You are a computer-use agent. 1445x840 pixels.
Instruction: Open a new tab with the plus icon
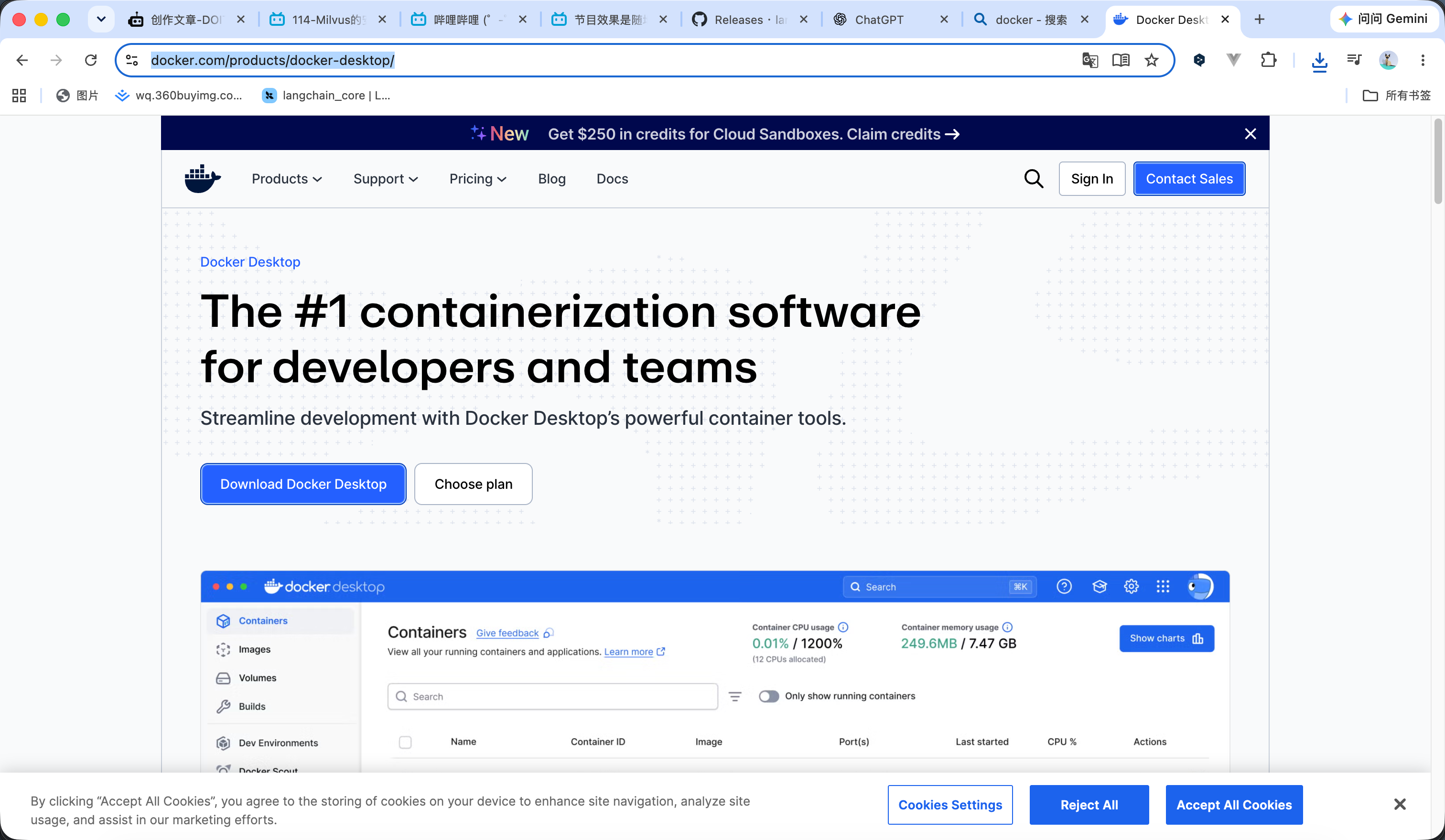point(1259,20)
